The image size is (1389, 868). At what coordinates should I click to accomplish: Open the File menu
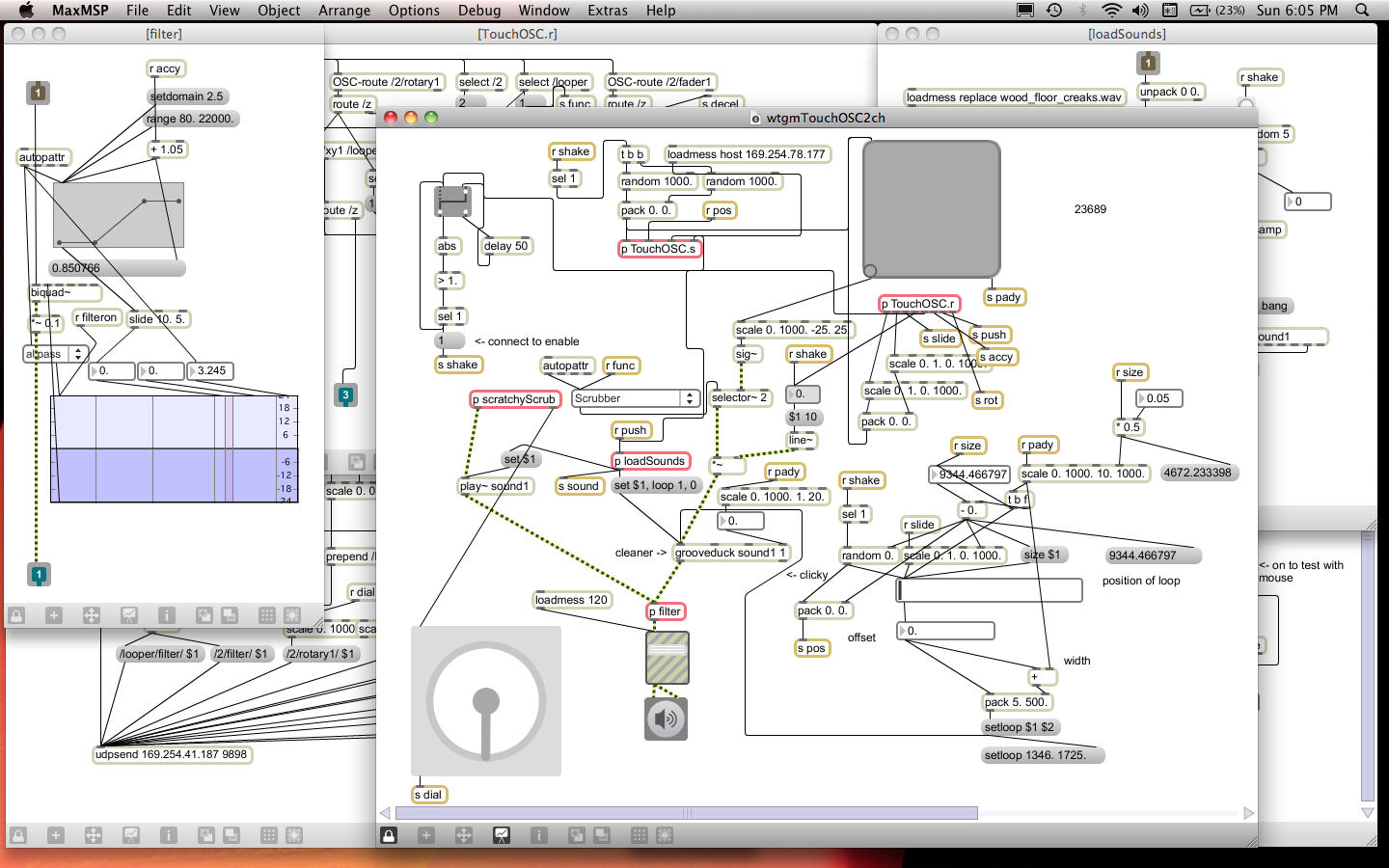tap(137, 10)
